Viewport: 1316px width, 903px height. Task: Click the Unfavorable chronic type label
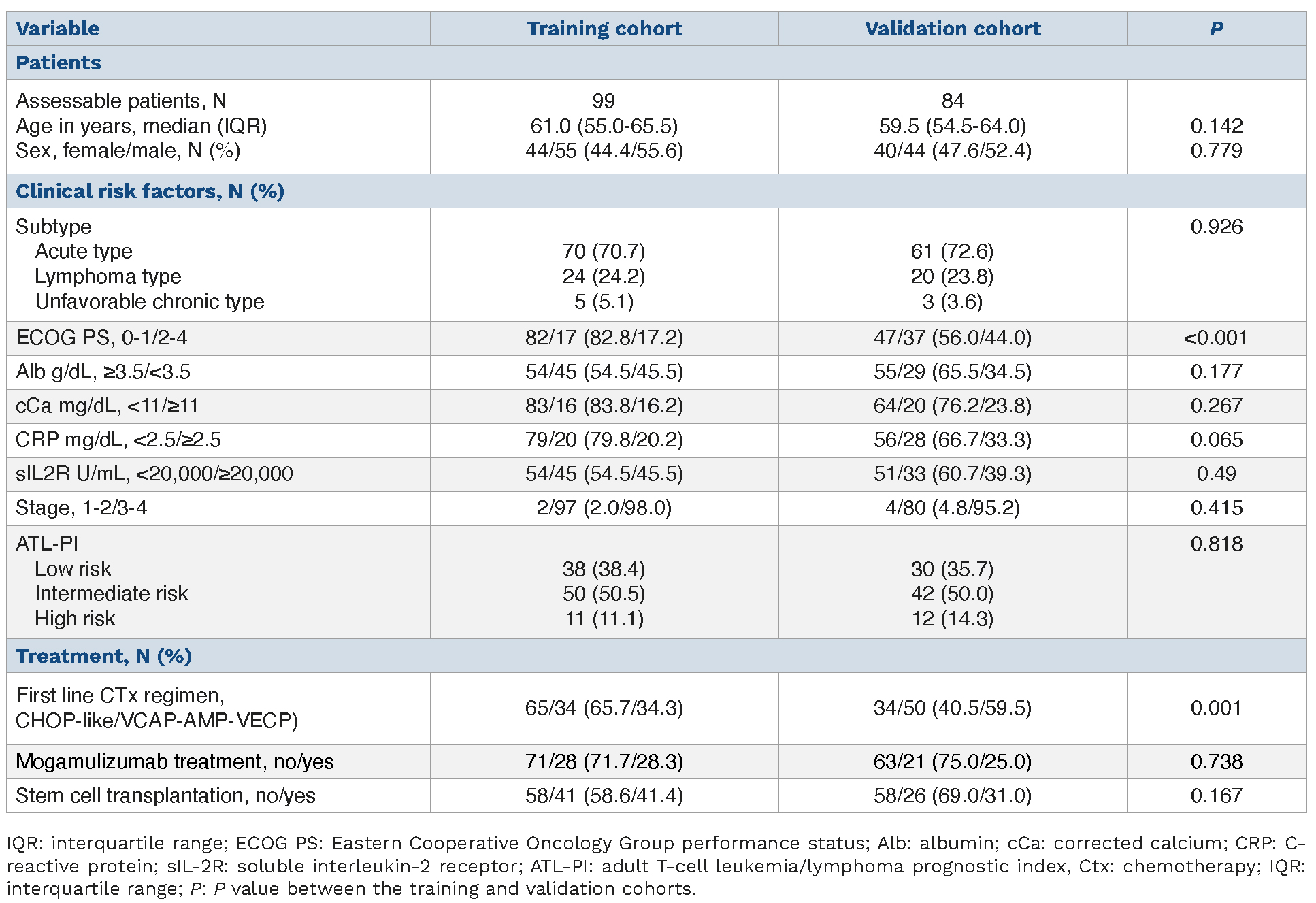pos(150,301)
